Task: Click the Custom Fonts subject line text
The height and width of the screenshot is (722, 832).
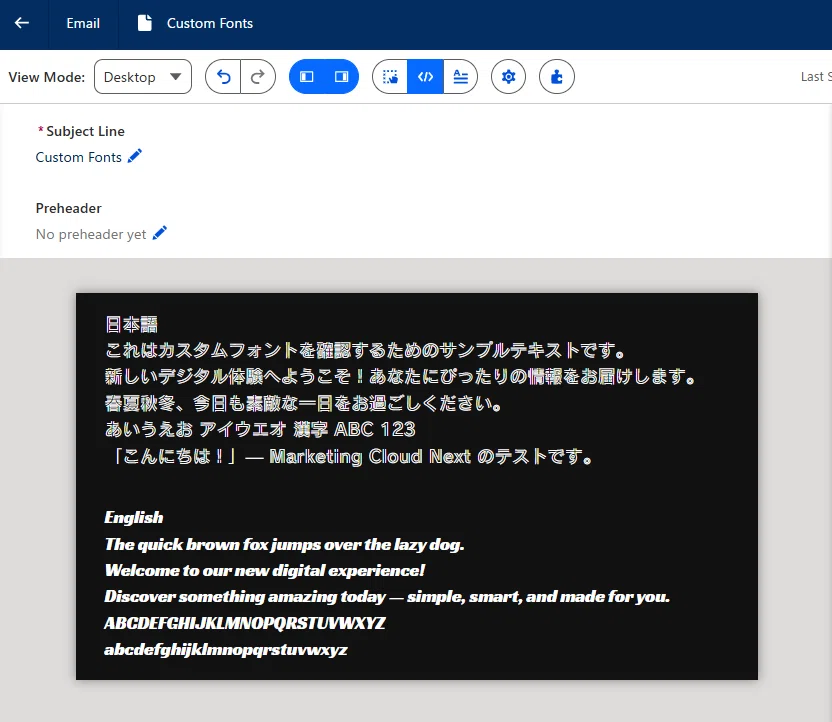Action: pyautogui.click(x=79, y=157)
